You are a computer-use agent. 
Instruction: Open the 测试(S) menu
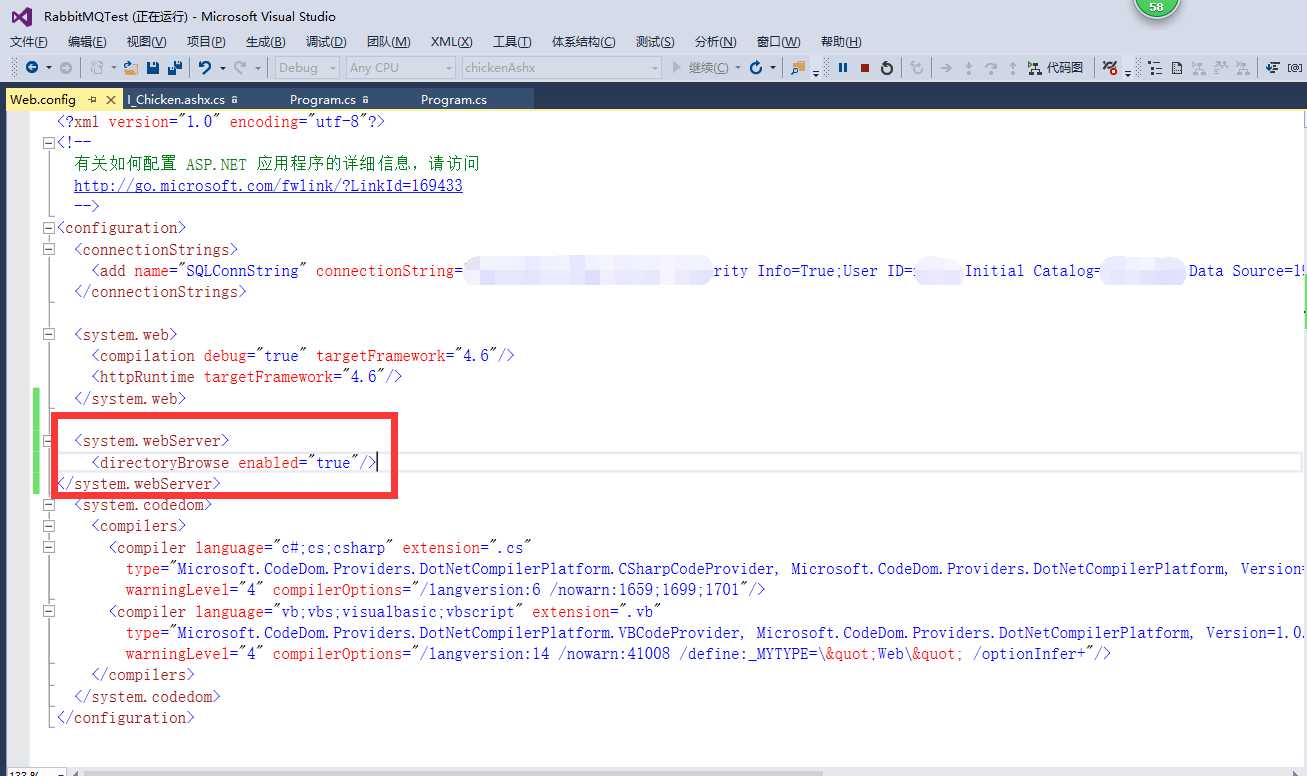click(x=655, y=42)
